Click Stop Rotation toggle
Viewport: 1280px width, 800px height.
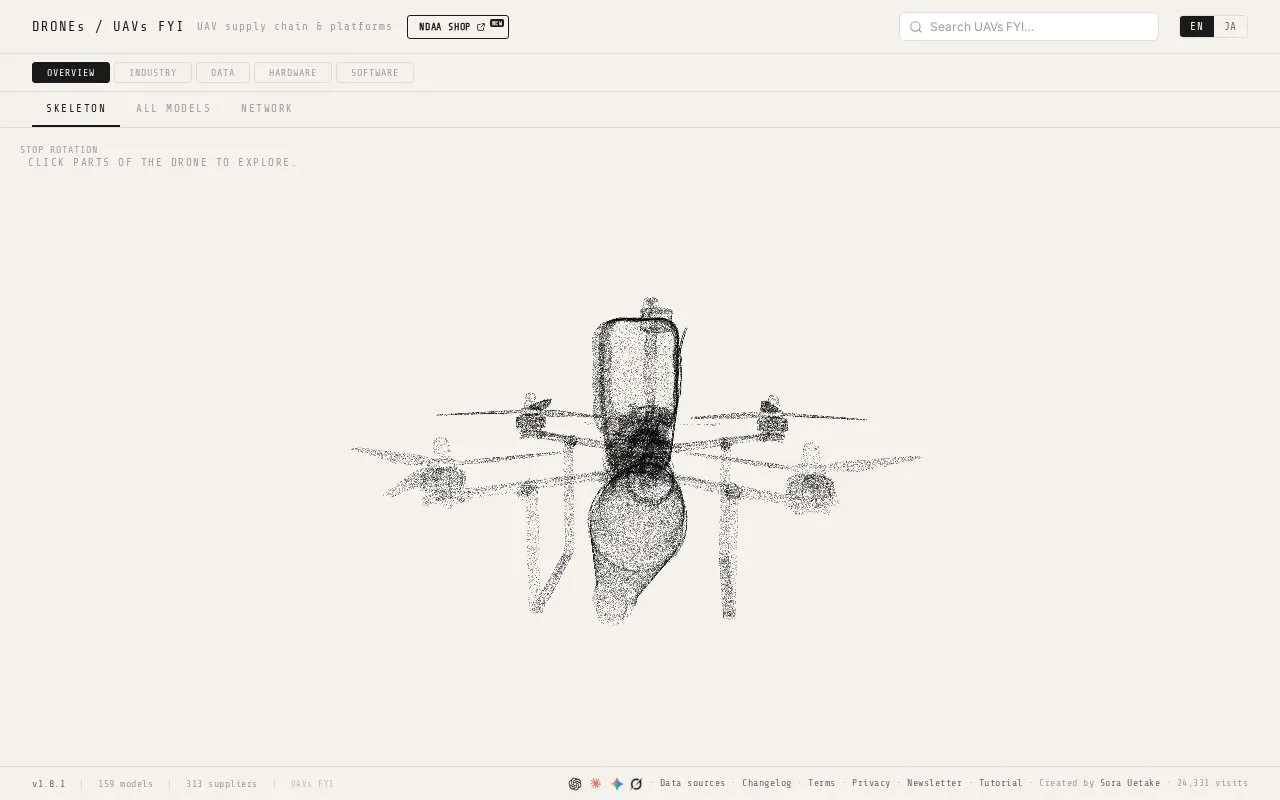[59, 150]
